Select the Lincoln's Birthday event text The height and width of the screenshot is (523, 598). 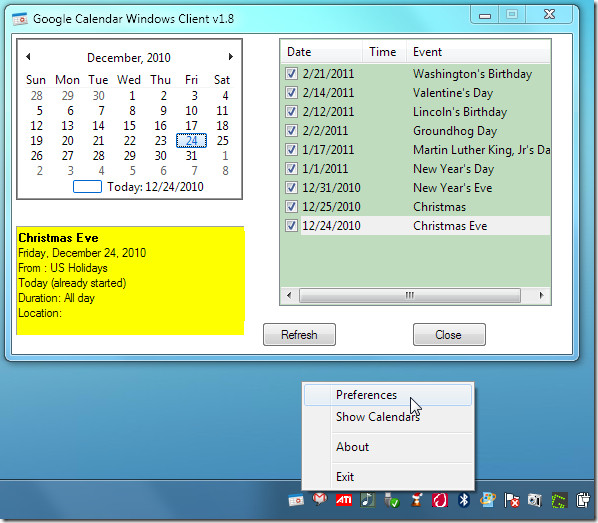coord(460,112)
